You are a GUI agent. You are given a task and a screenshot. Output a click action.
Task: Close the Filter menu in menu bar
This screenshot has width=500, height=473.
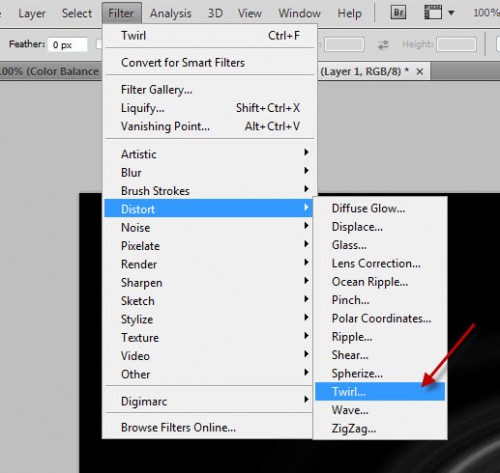(x=122, y=13)
